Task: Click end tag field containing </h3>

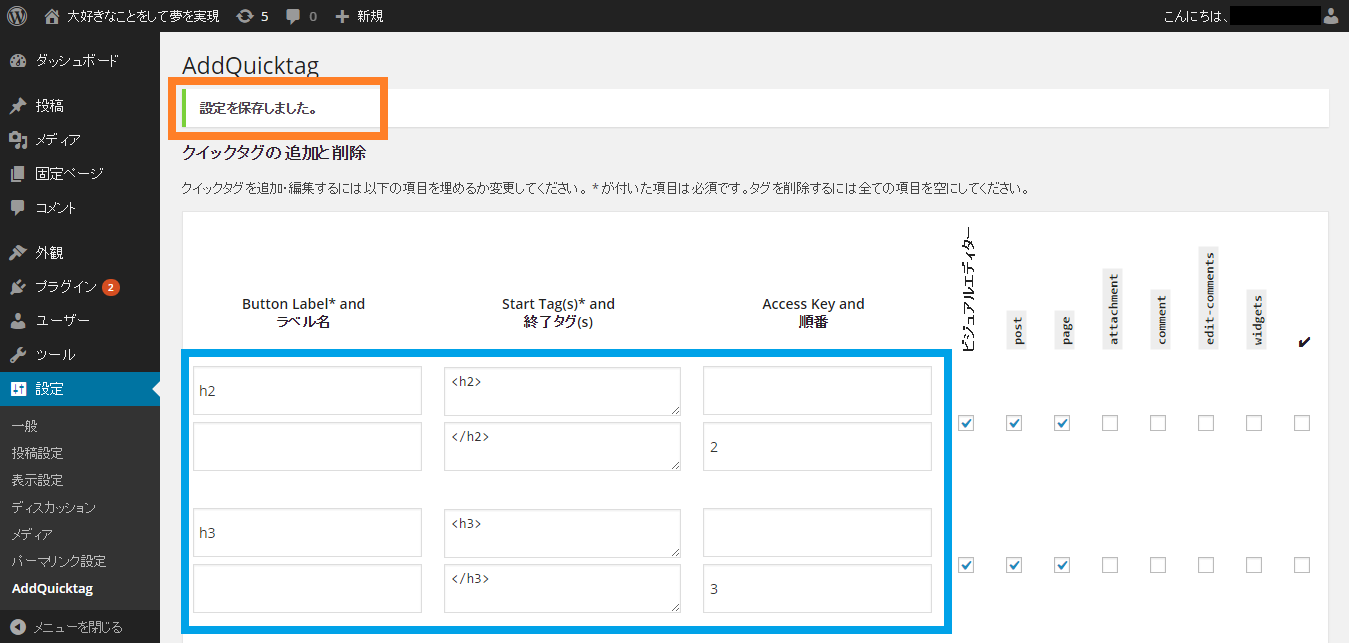Action: click(562, 589)
